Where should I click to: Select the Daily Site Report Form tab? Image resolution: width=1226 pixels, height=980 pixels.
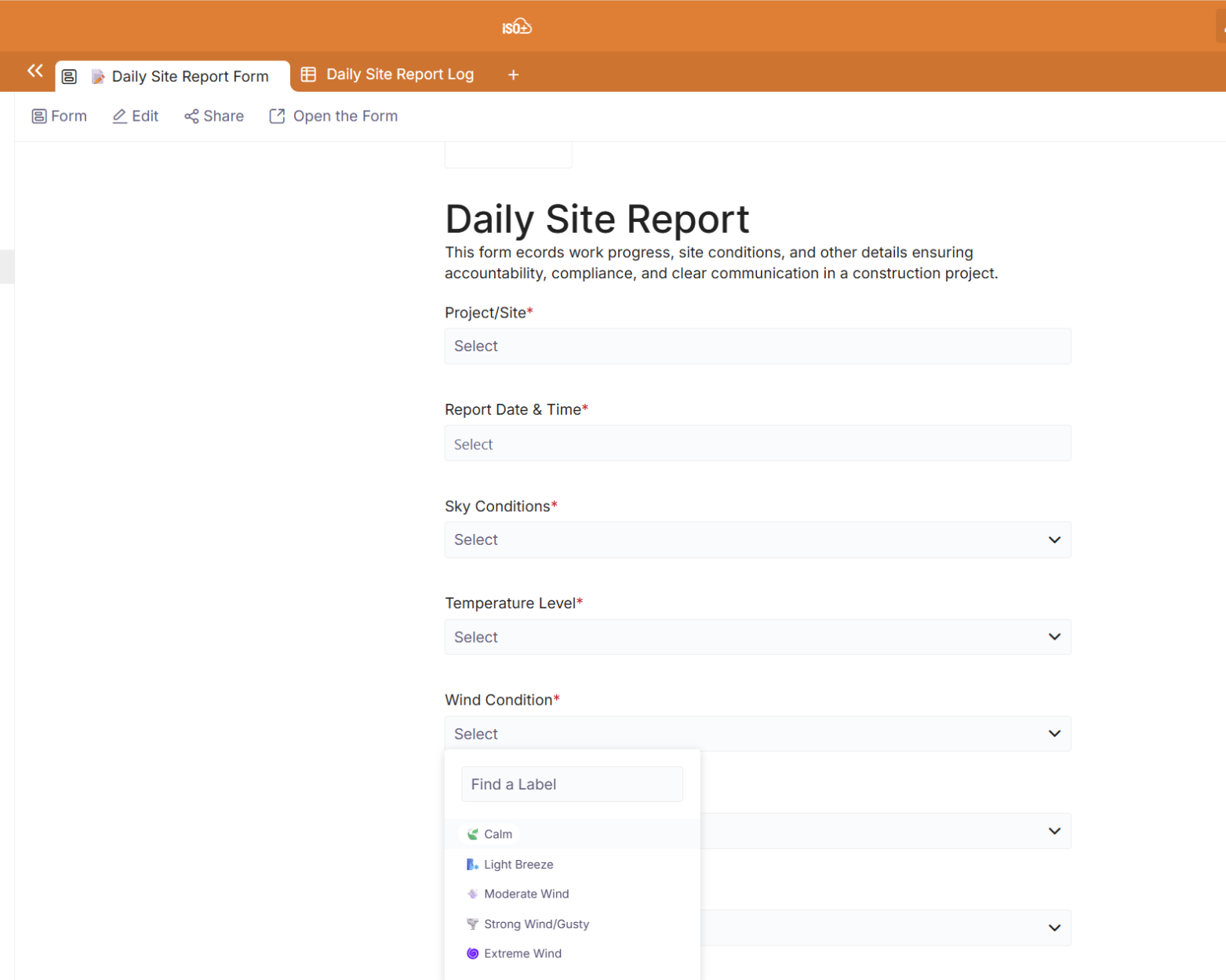tap(189, 76)
